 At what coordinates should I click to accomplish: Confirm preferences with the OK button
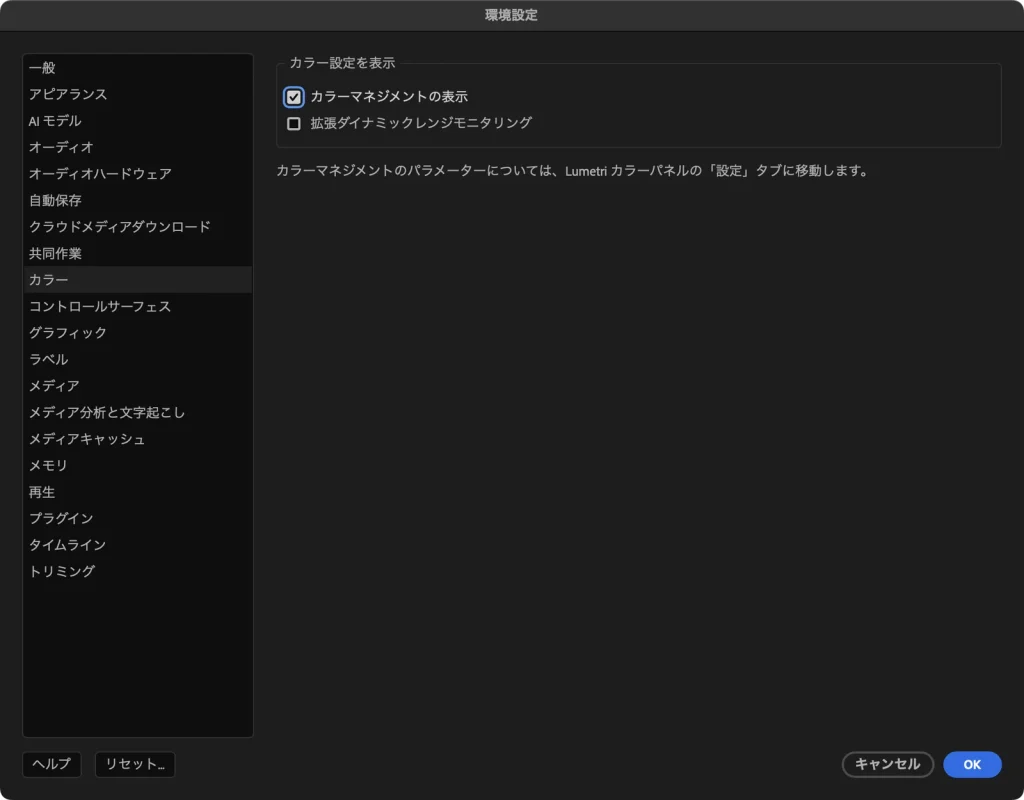972,764
